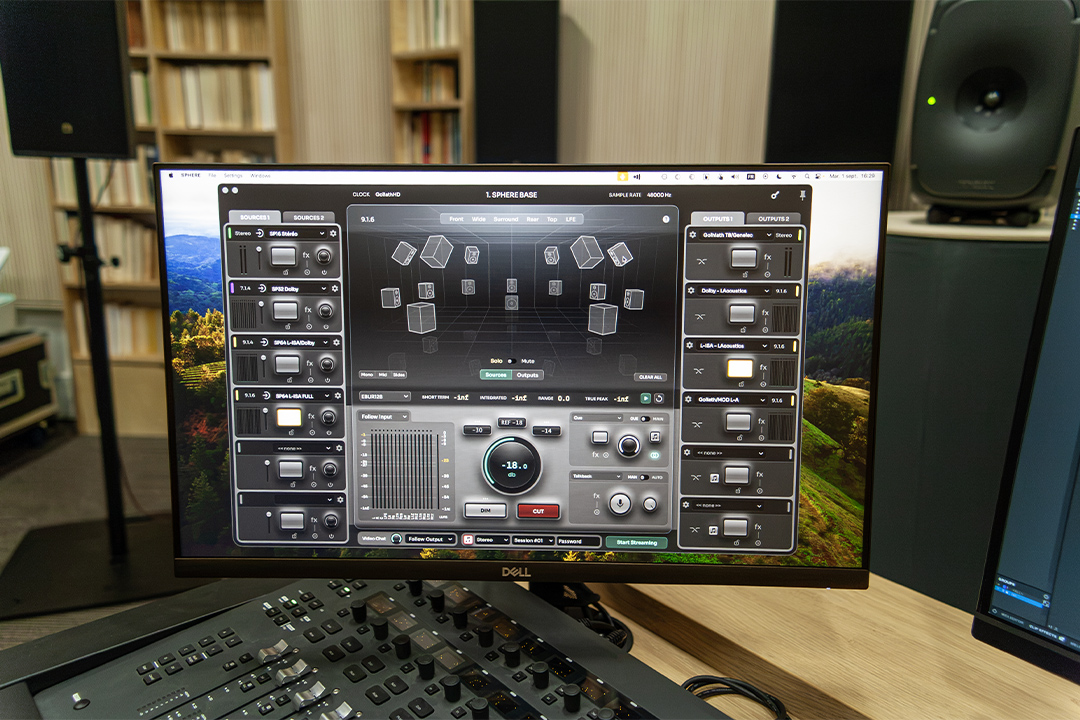Open the EBU R128 loudness standard dropdown
This screenshot has height=720, width=1080.
(384, 397)
